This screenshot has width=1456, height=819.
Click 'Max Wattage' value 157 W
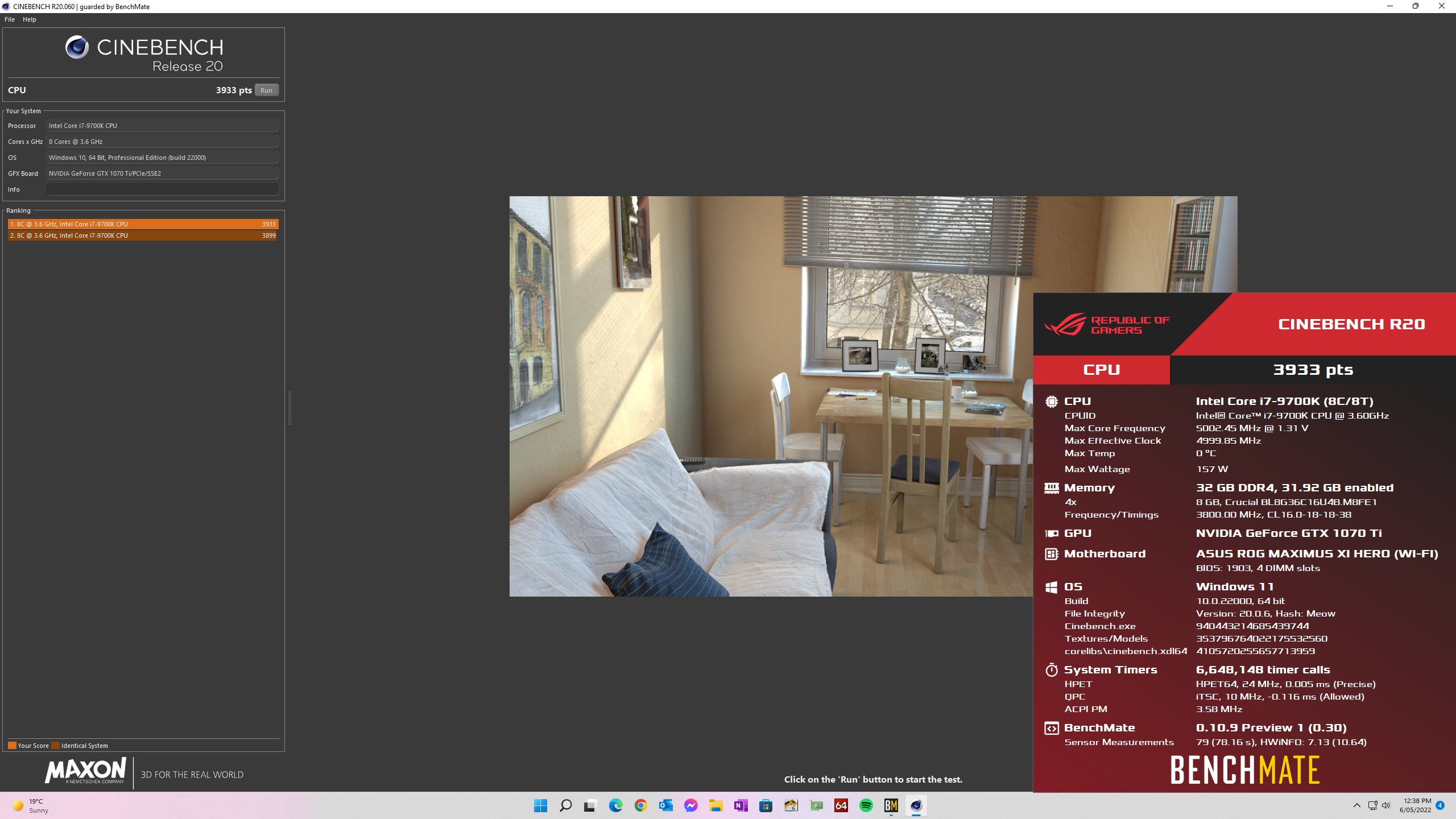click(x=1212, y=469)
